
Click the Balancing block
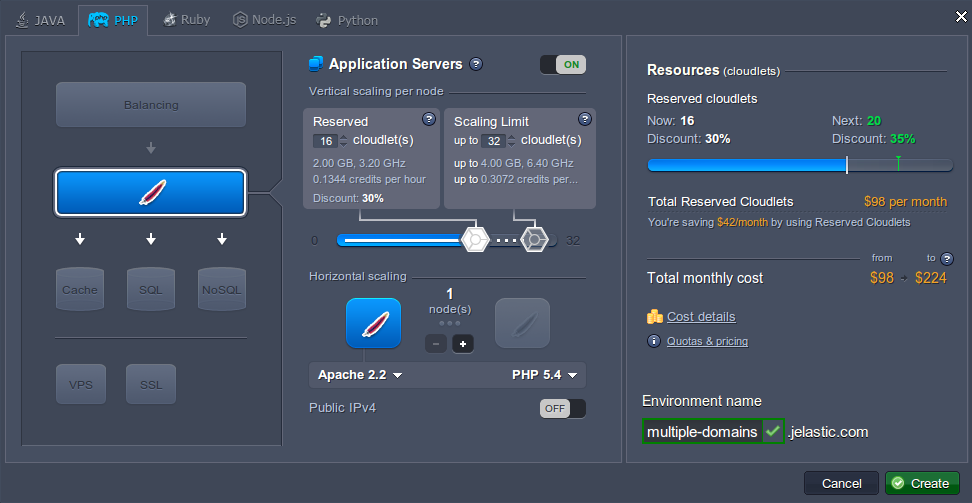151,105
